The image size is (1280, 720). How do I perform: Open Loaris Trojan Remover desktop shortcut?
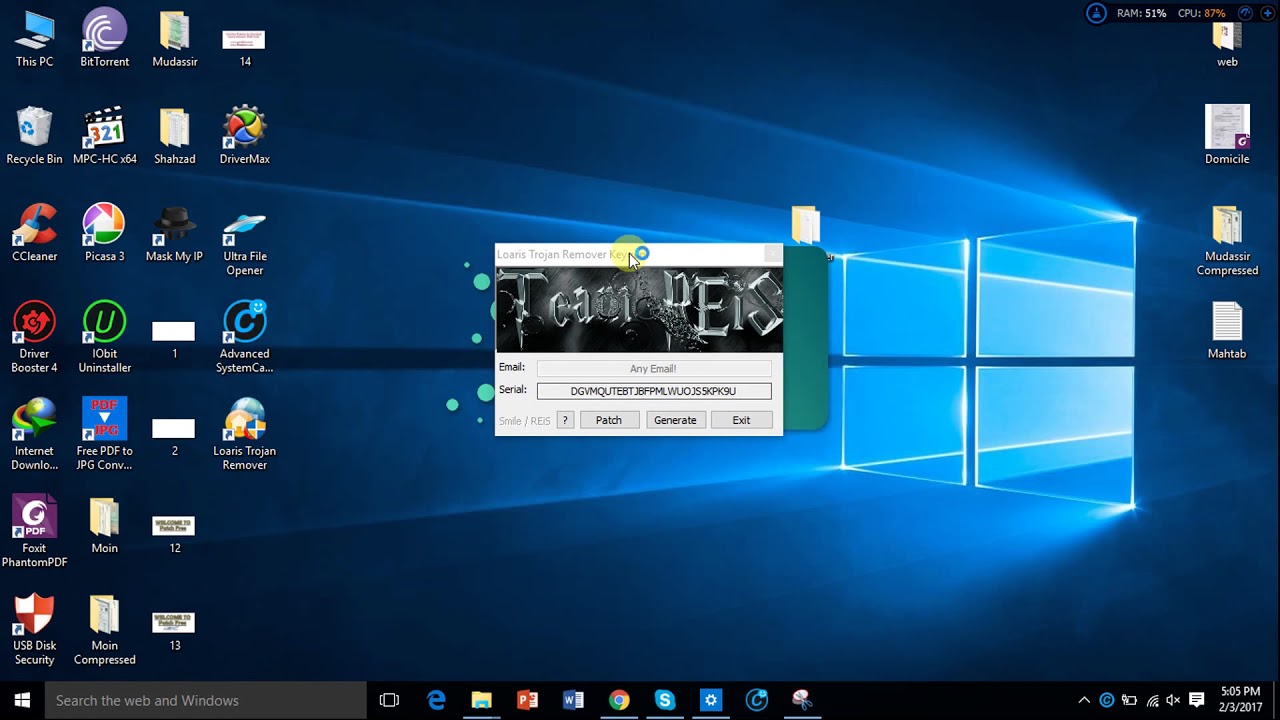[245, 435]
